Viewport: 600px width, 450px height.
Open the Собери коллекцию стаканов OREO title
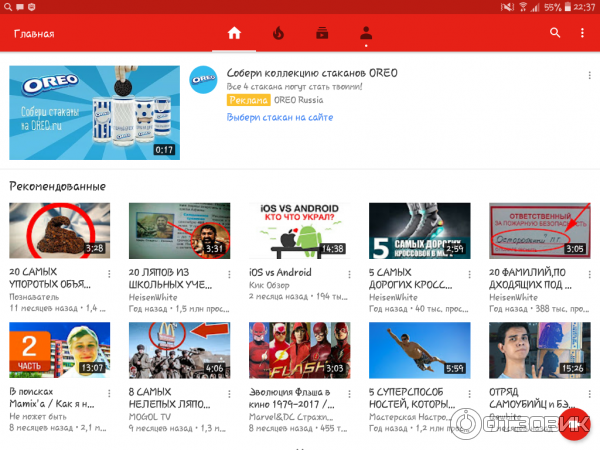click(312, 73)
